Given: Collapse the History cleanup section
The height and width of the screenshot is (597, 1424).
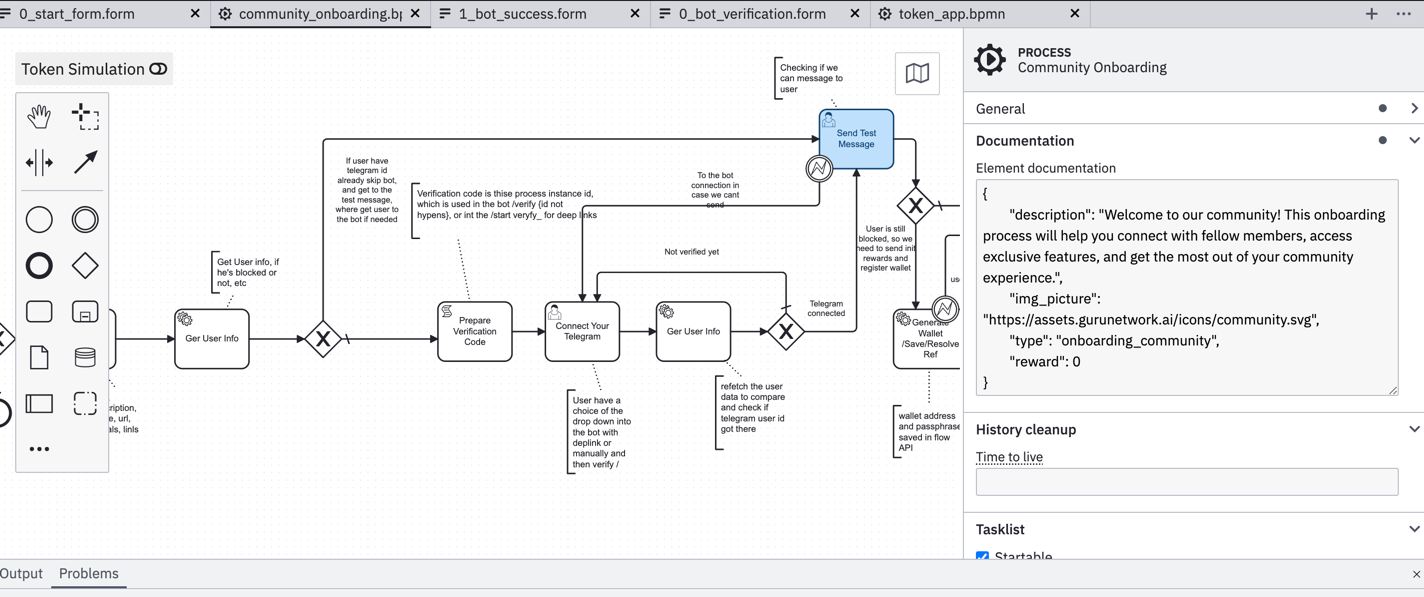Looking at the screenshot, I should click(x=1414, y=429).
